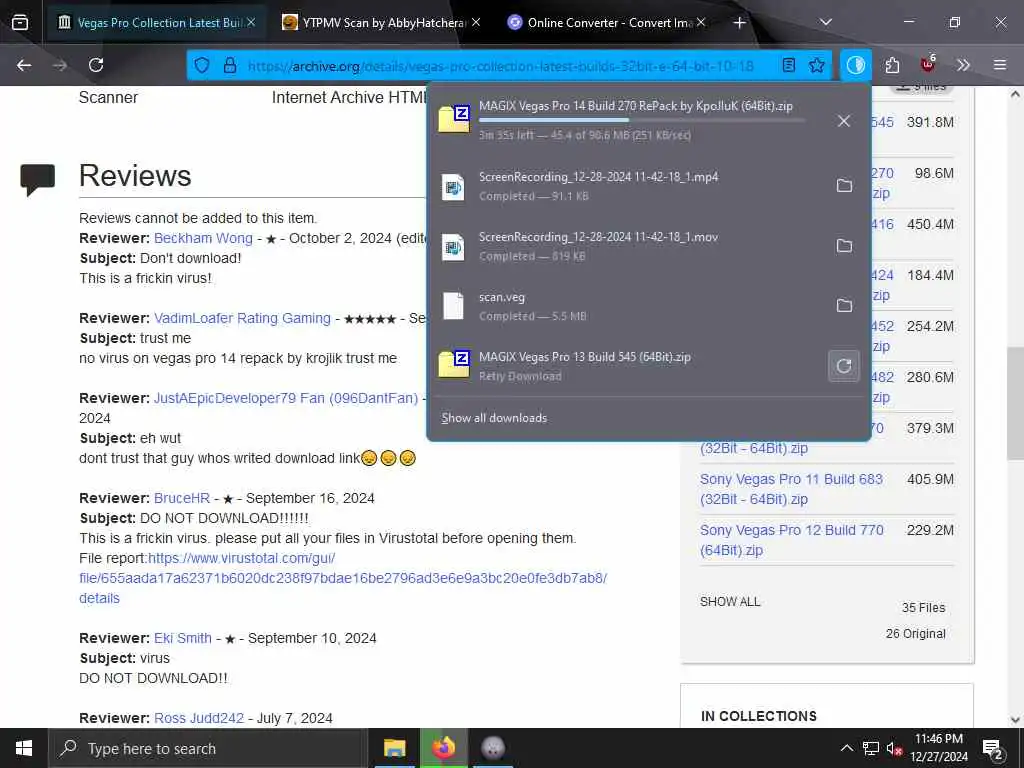
Task: Click the 26 Original count text
Action: click(916, 633)
